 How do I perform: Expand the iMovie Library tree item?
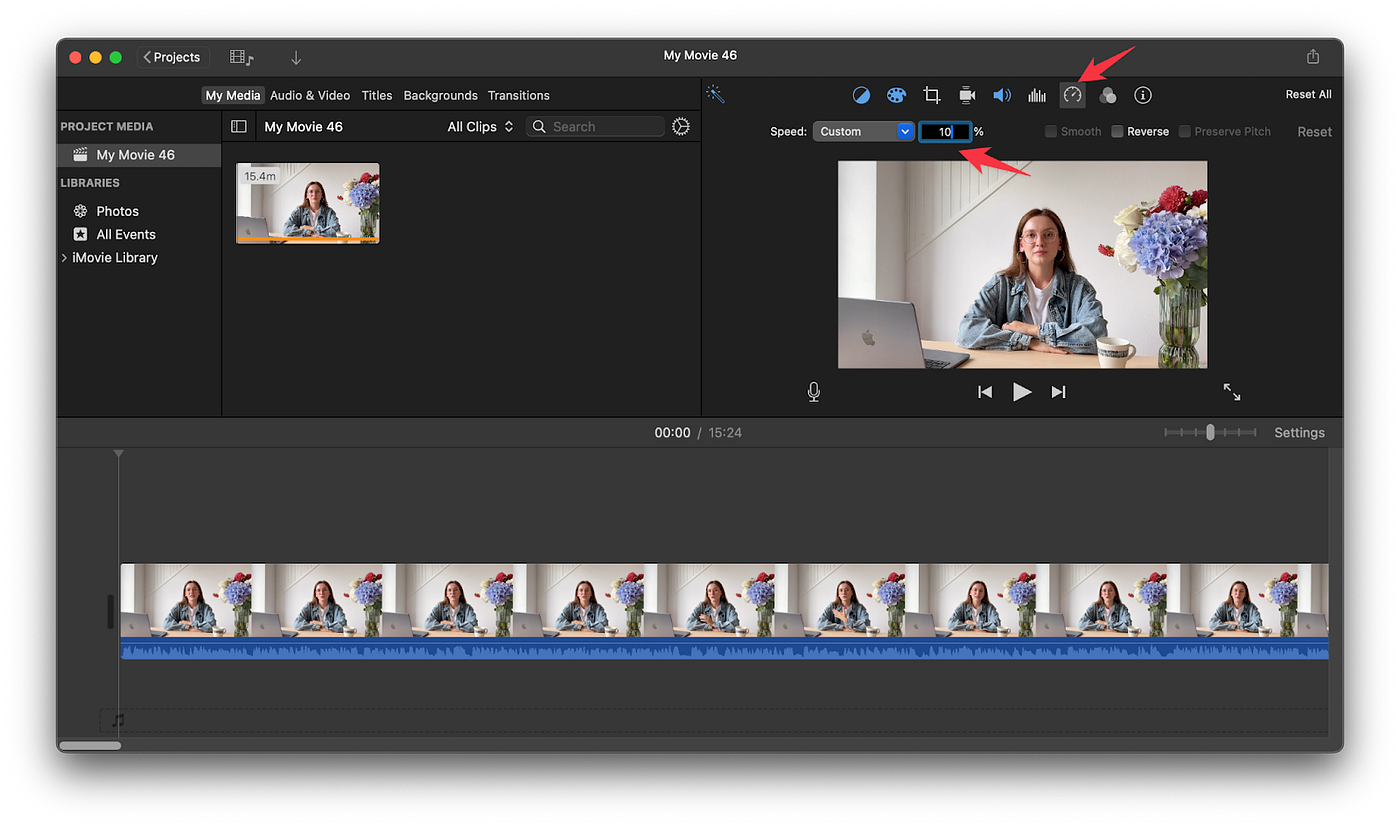click(65, 258)
